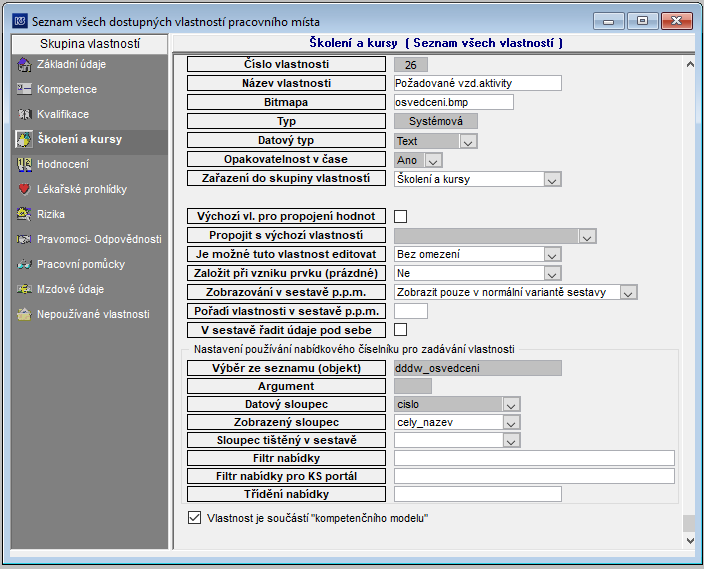The height and width of the screenshot is (569, 704).
Task: Click the Bitmapa osvedceni.bmp field
Action: pos(454,102)
